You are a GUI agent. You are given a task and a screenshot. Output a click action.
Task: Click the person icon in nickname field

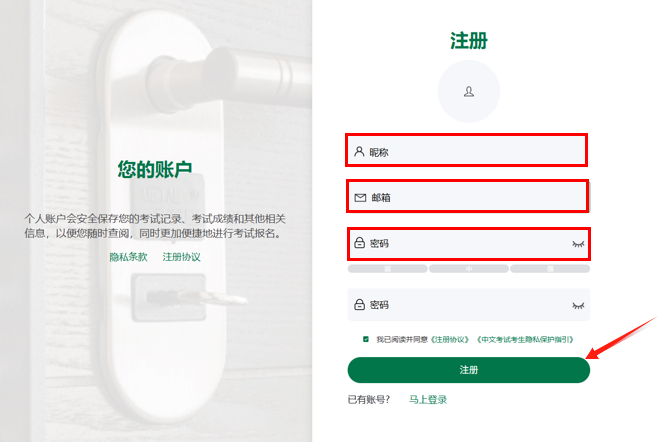pyautogui.click(x=359, y=152)
